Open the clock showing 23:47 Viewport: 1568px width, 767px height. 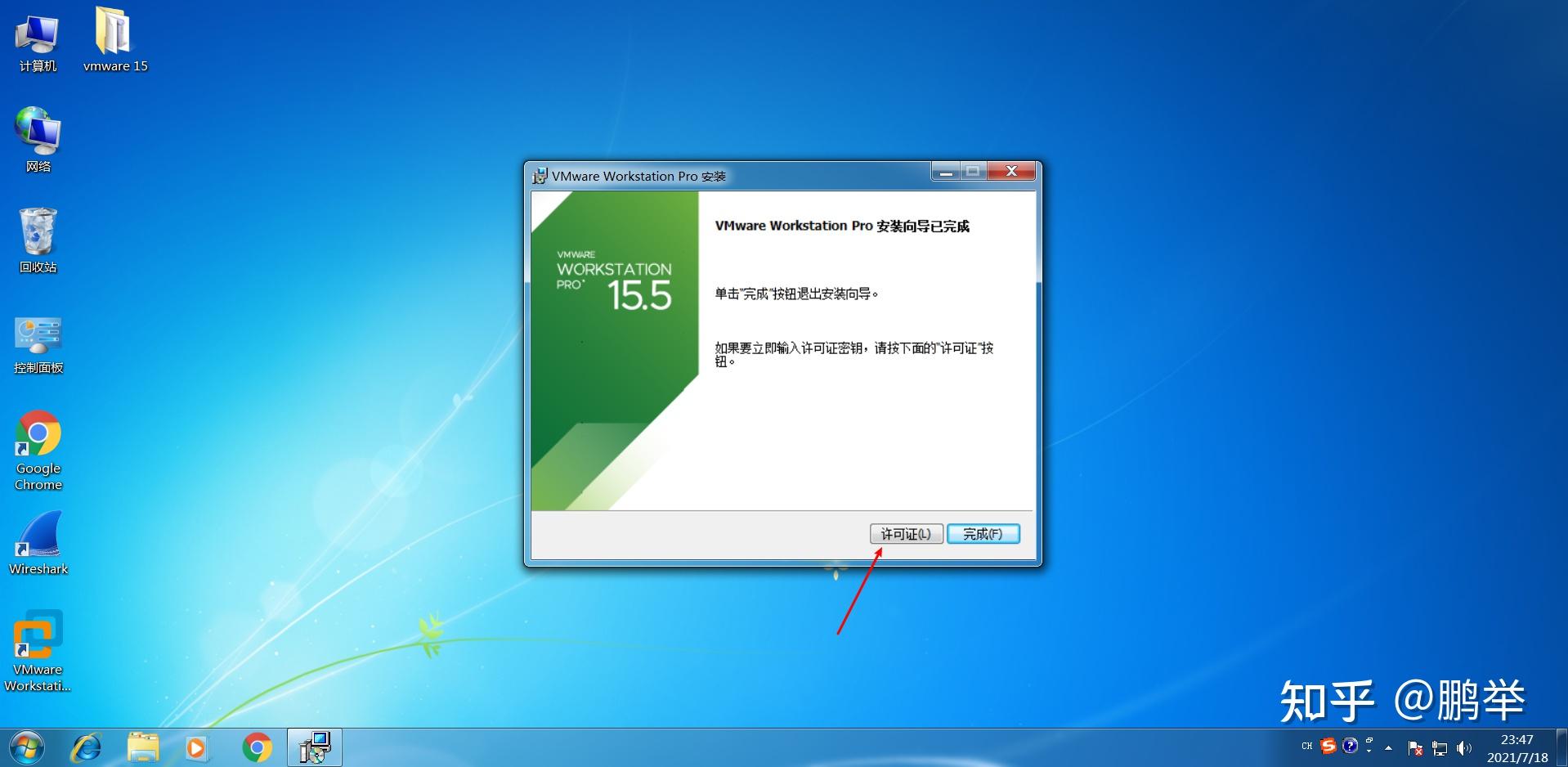1517,748
